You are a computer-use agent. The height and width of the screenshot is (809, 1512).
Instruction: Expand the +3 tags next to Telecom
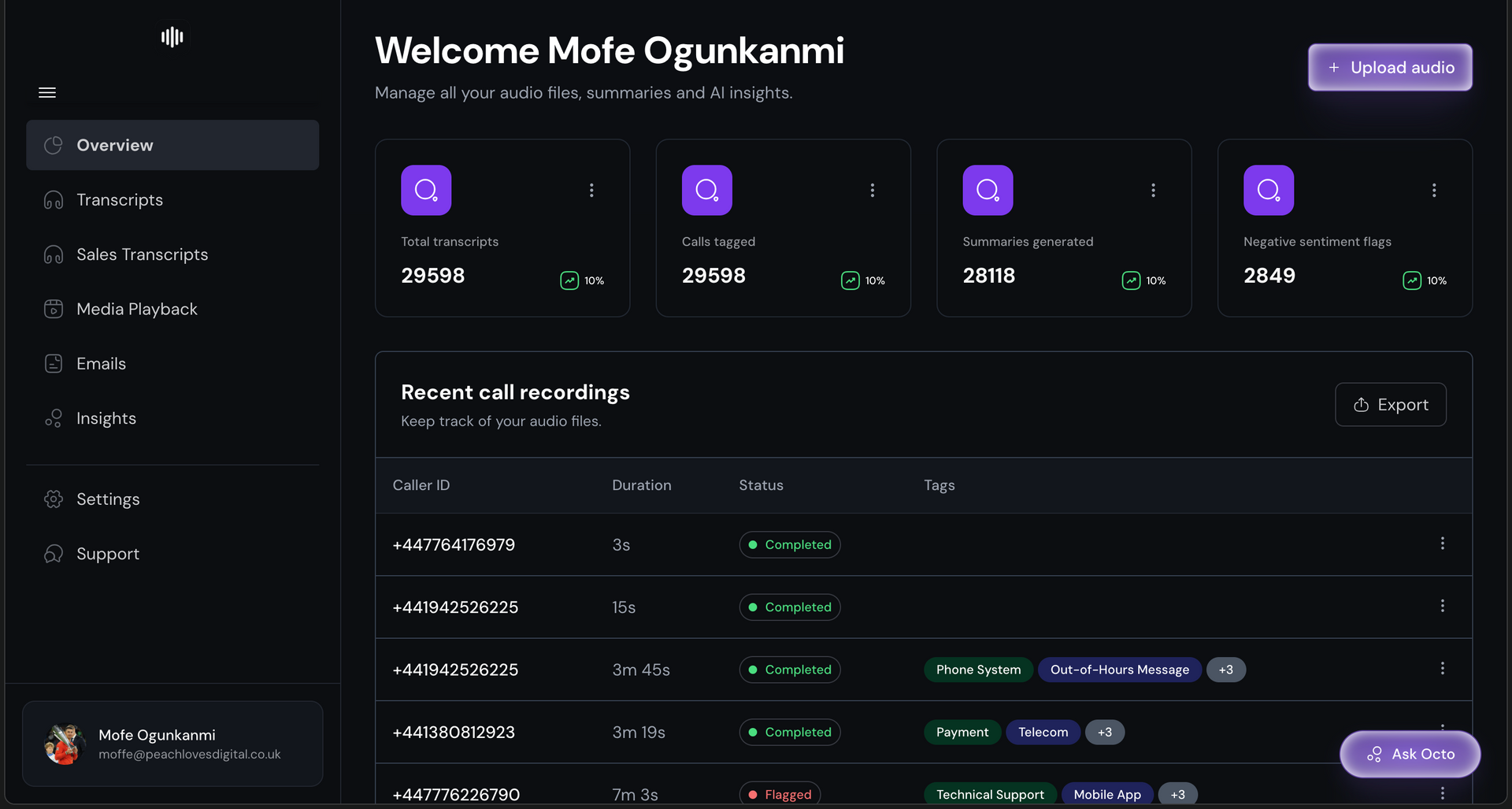[x=1105, y=732]
